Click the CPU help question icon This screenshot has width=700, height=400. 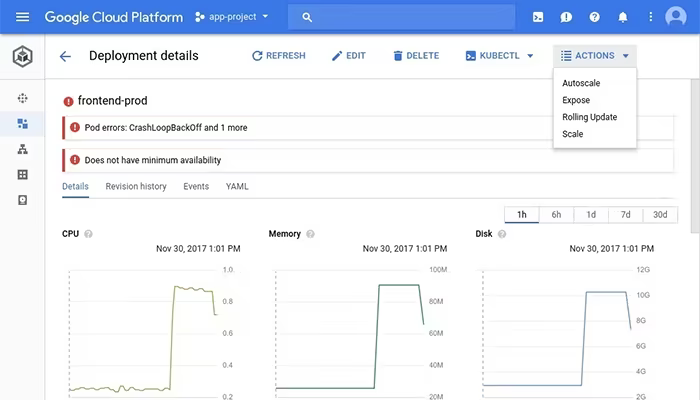pos(88,234)
